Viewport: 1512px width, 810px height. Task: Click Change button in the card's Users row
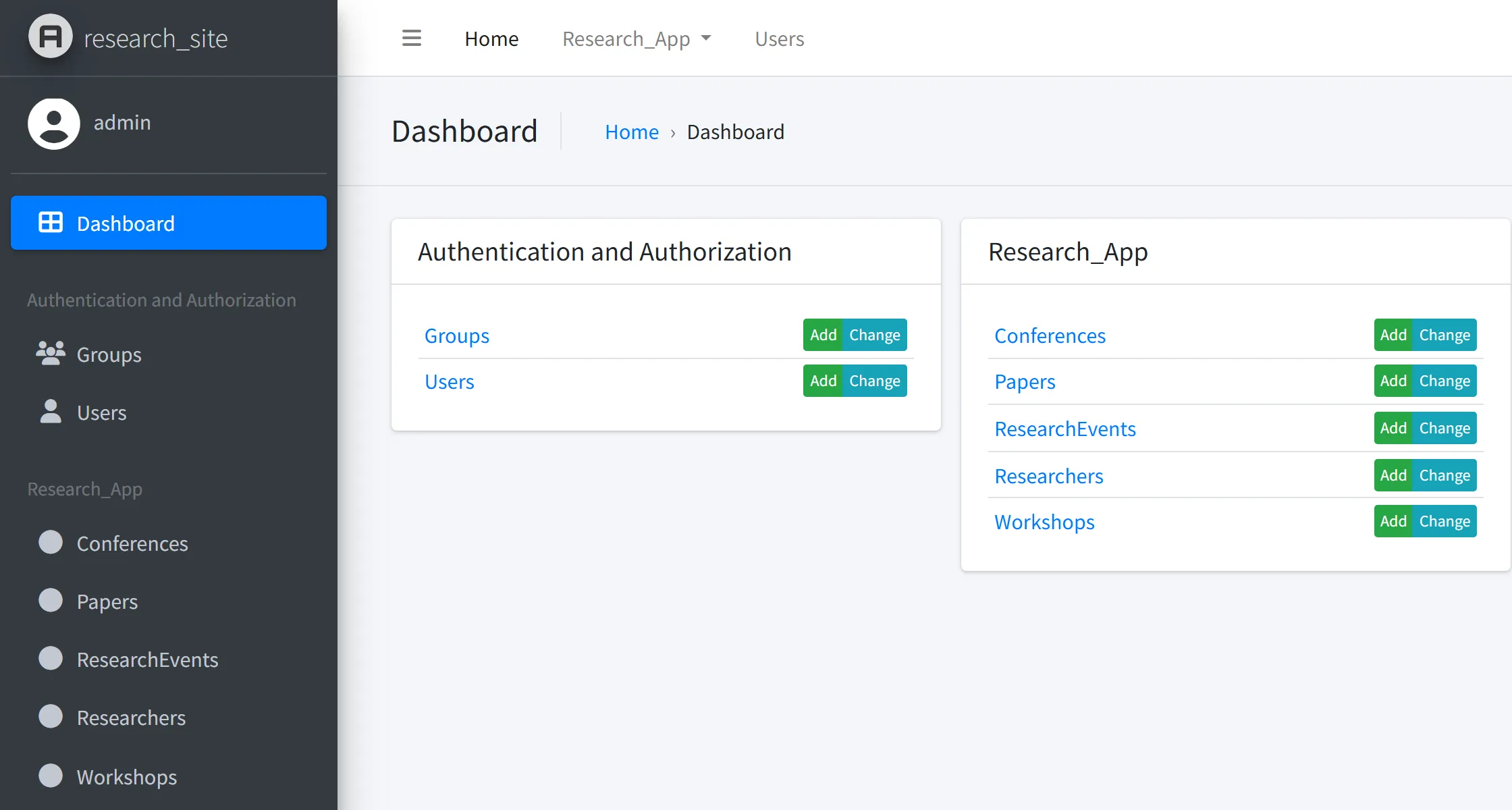(875, 381)
